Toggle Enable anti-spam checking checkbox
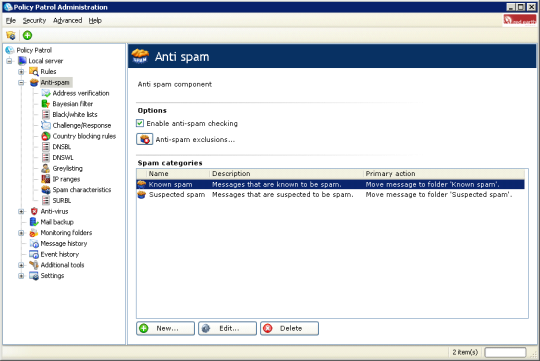Screen dimensions: 540x361 click(140, 123)
